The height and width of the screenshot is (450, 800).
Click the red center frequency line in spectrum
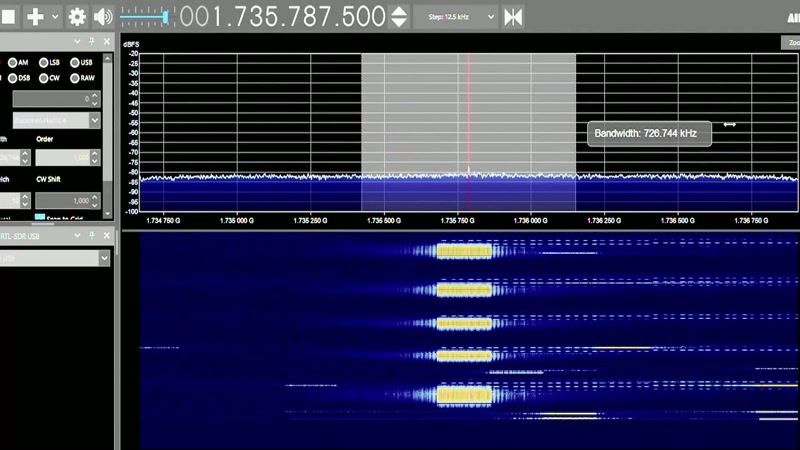(x=469, y=132)
